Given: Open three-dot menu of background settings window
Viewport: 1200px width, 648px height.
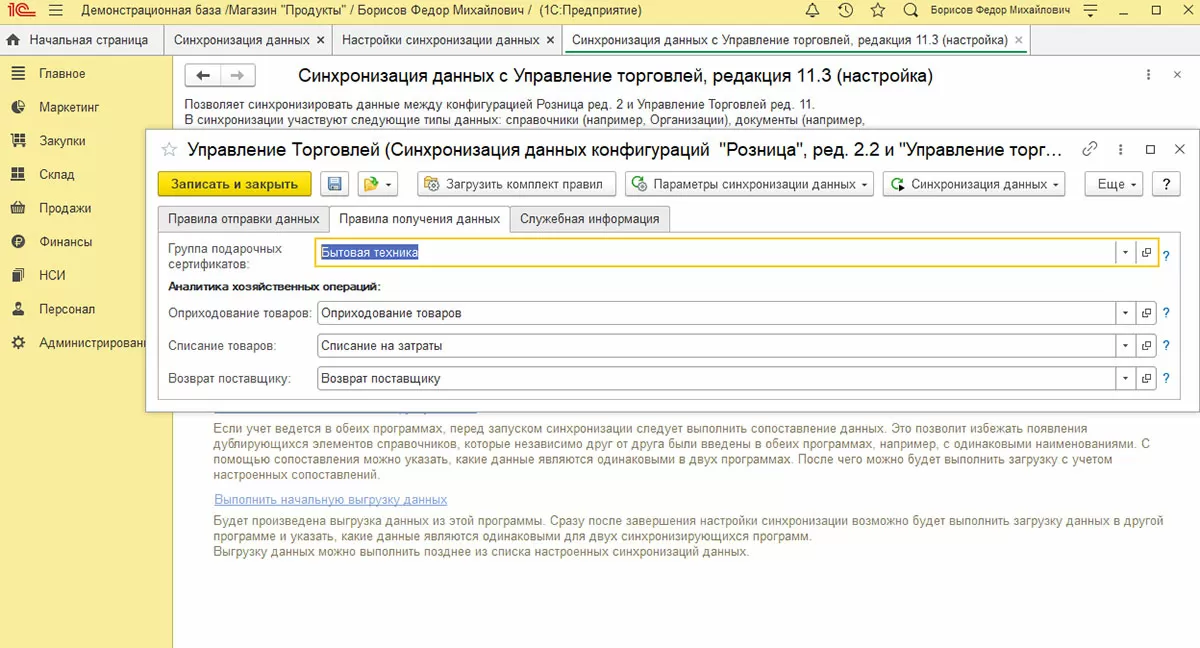Looking at the screenshot, I should tap(1148, 76).
